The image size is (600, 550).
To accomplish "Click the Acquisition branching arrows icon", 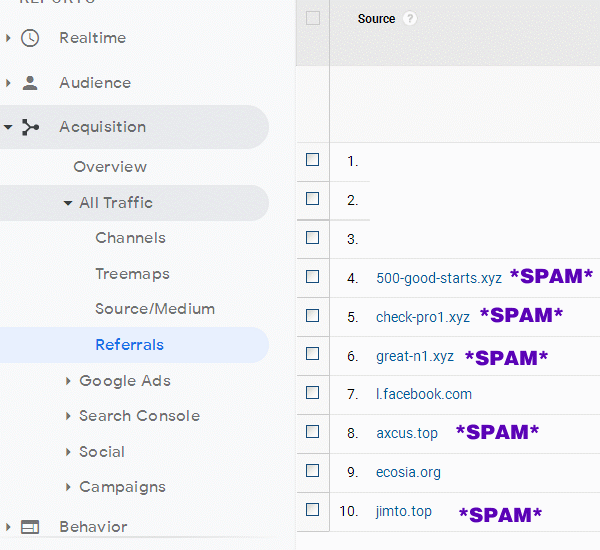I will tap(30, 127).
